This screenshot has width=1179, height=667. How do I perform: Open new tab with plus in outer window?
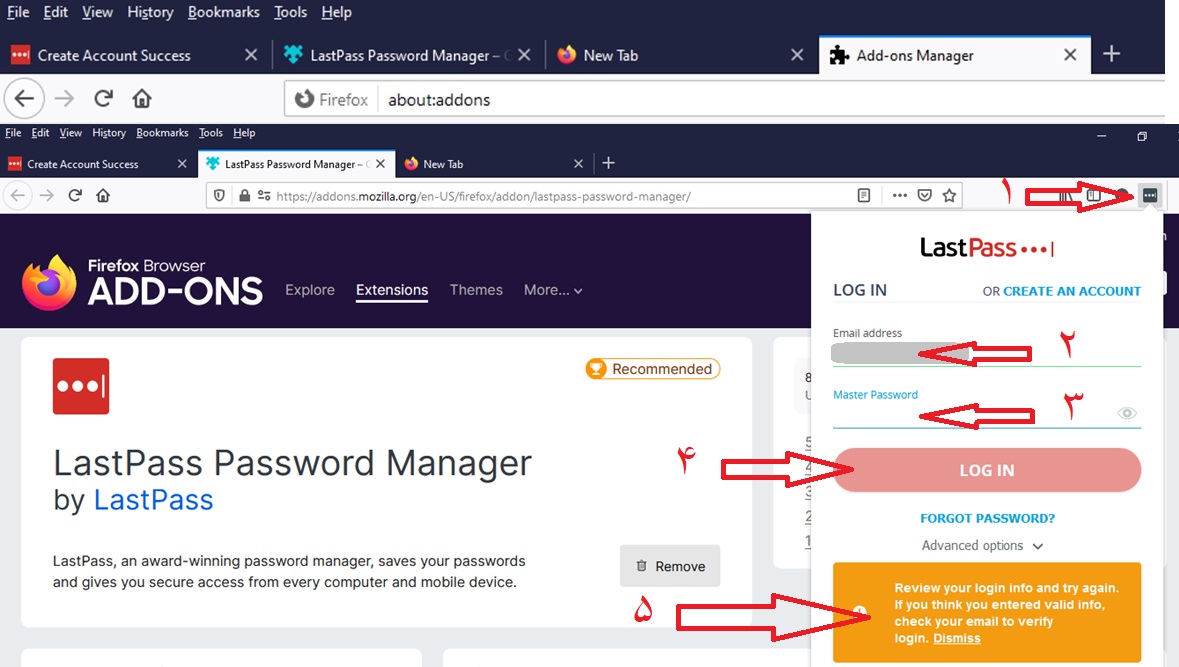click(1111, 54)
